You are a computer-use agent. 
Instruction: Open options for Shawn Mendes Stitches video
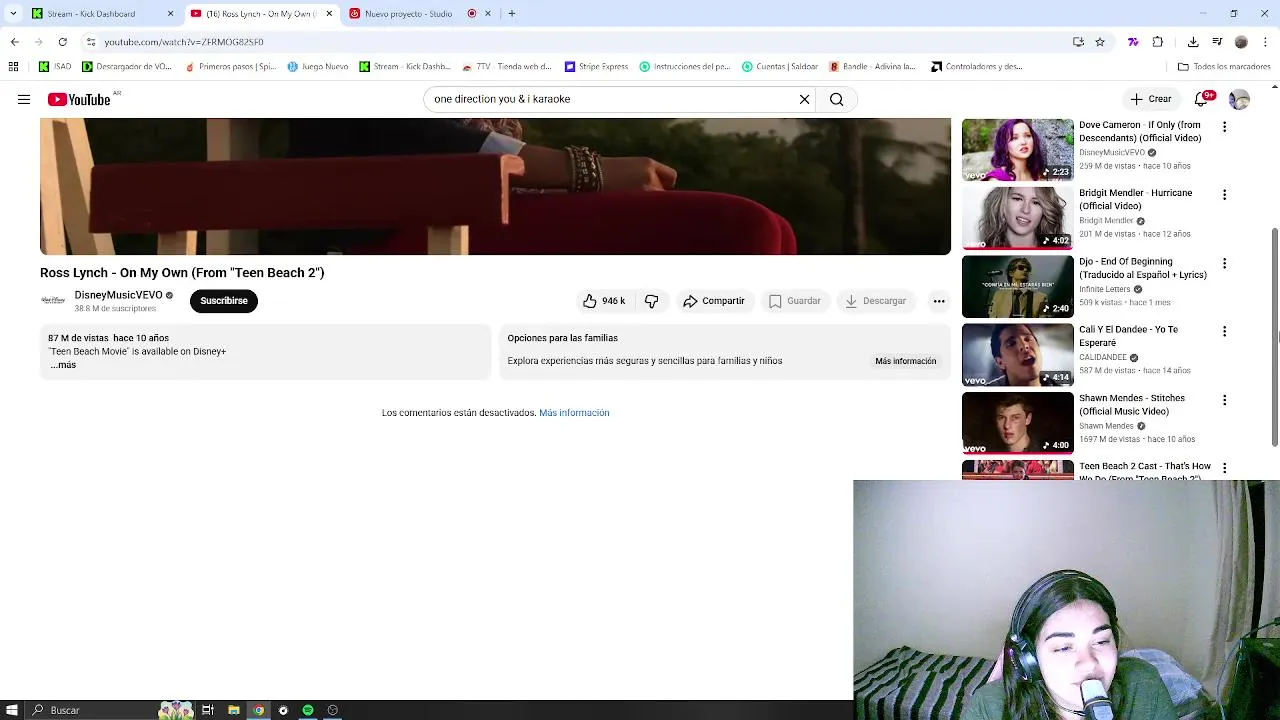pos(1224,400)
